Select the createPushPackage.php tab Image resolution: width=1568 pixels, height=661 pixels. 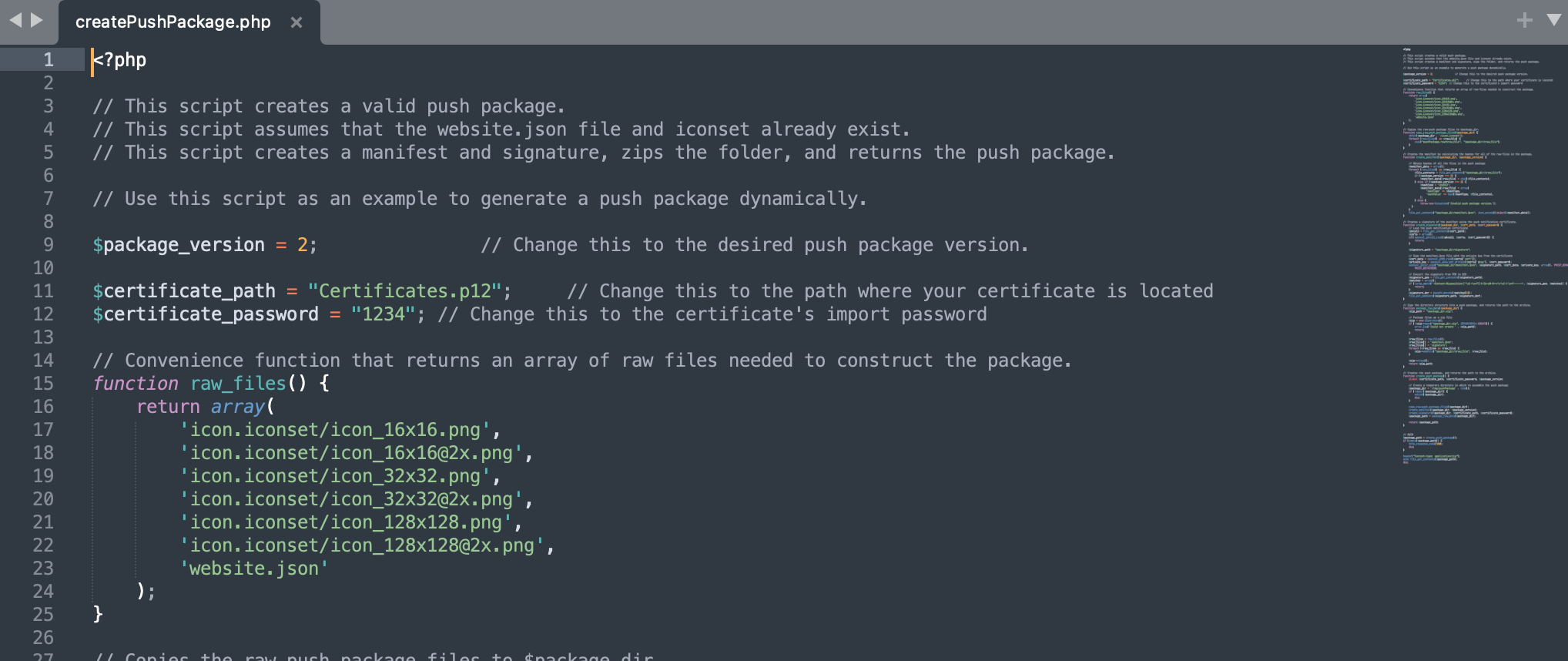click(173, 22)
